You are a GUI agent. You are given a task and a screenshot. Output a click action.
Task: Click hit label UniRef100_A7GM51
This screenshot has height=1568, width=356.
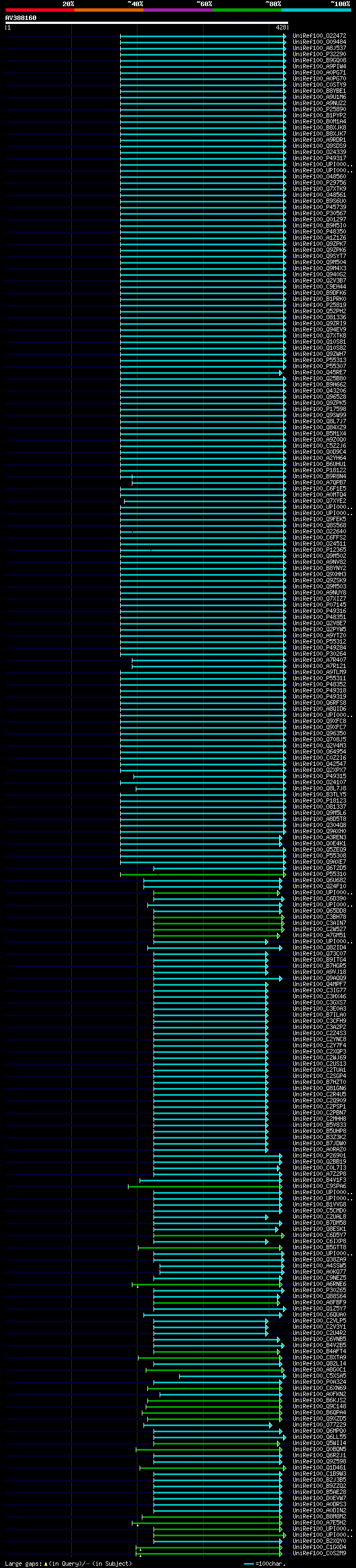319,935
